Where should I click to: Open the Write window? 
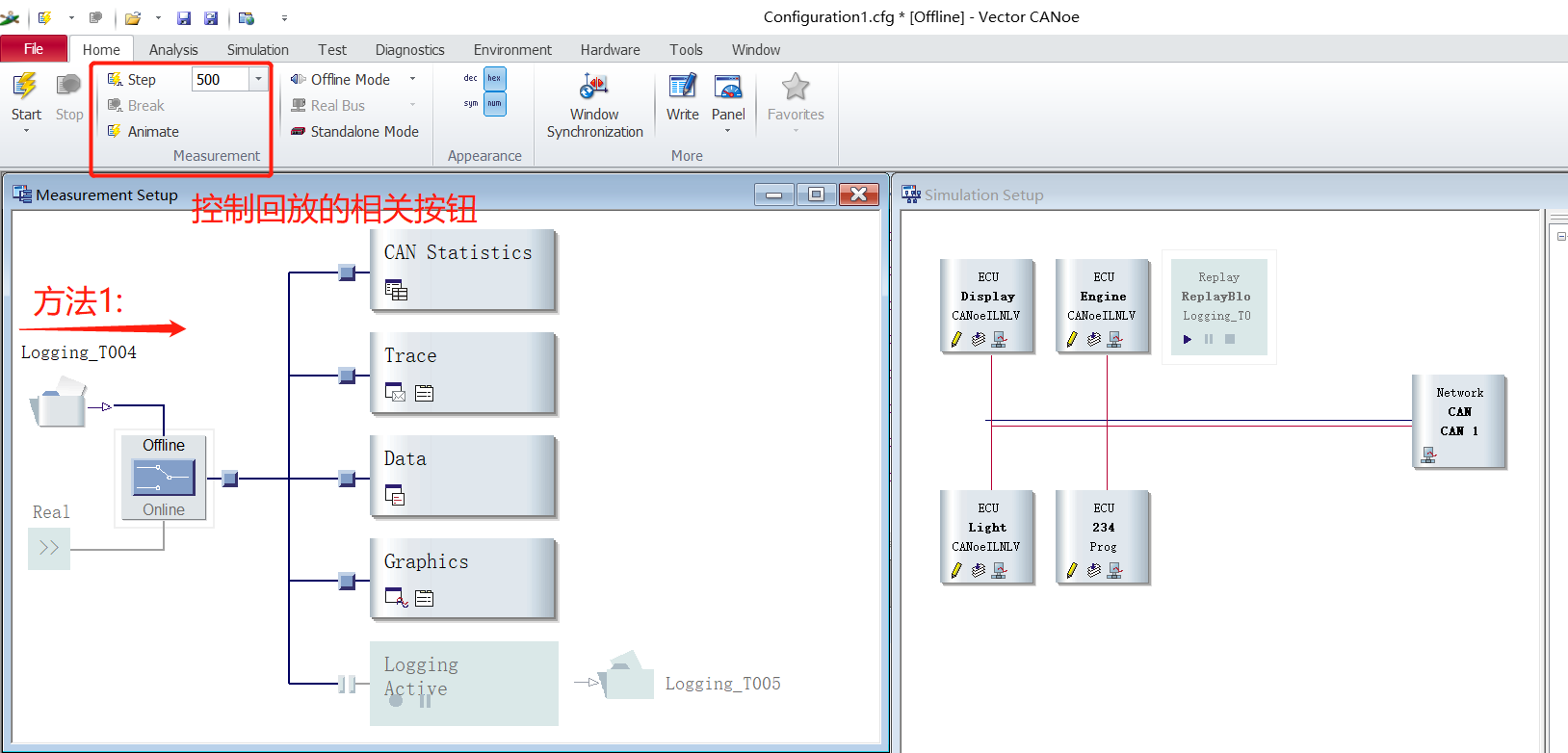click(x=683, y=97)
